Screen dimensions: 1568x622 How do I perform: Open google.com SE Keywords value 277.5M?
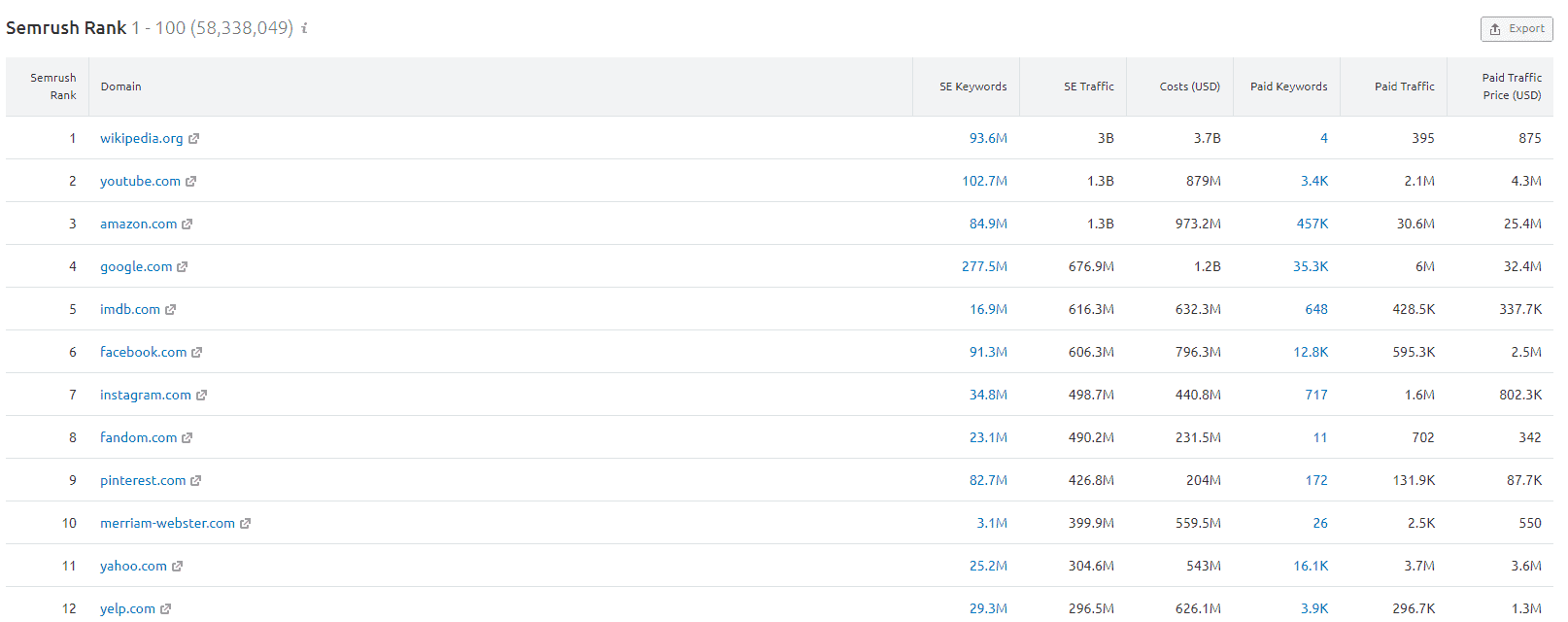(984, 266)
